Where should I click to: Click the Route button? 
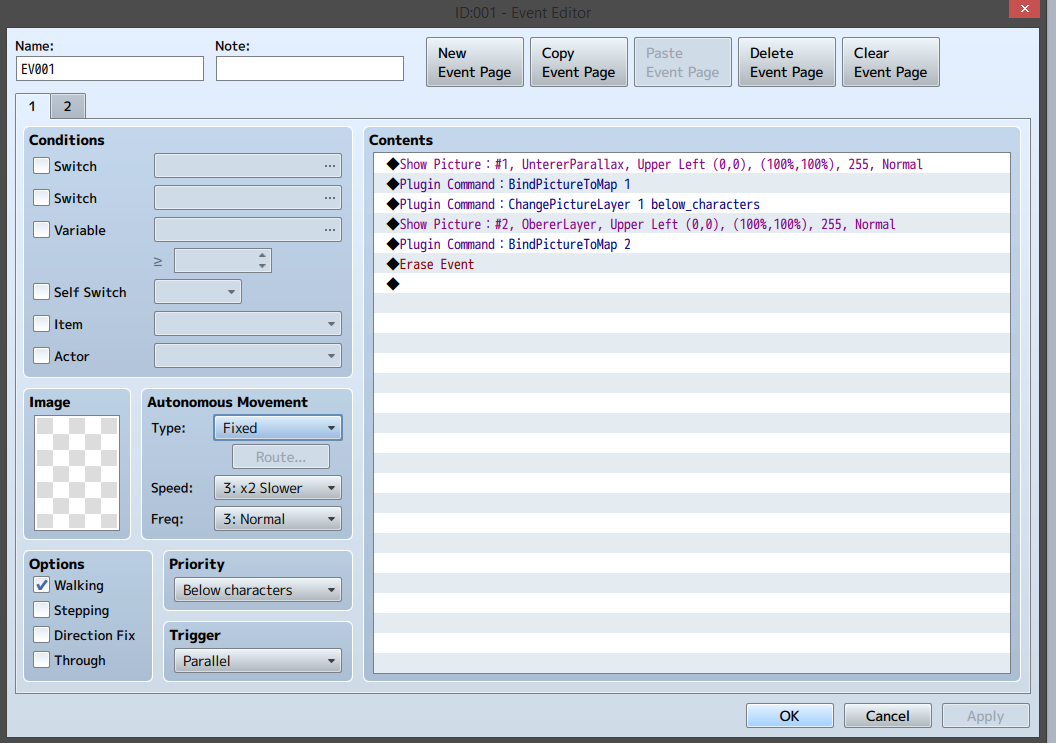coord(281,457)
